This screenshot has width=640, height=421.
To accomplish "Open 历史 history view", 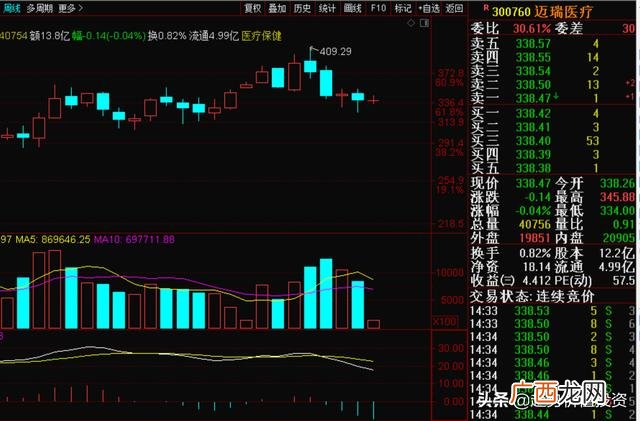I will click(302, 8).
